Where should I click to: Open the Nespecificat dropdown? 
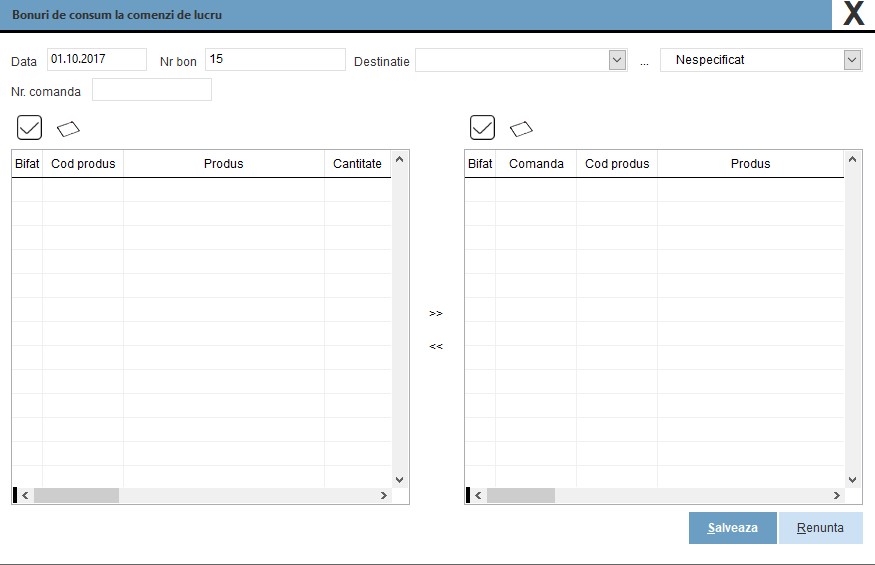(852, 60)
